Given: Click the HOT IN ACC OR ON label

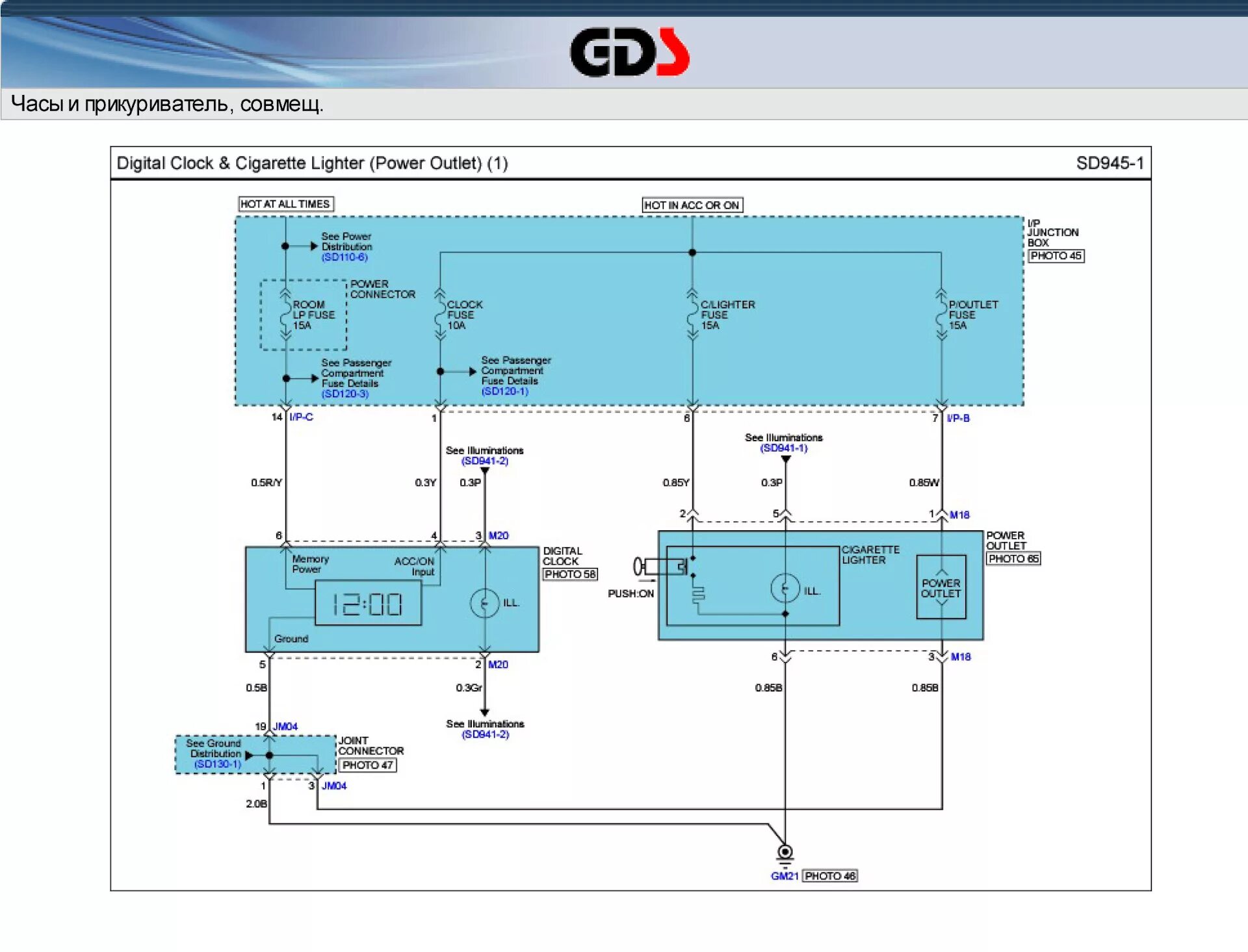Looking at the screenshot, I should (692, 205).
